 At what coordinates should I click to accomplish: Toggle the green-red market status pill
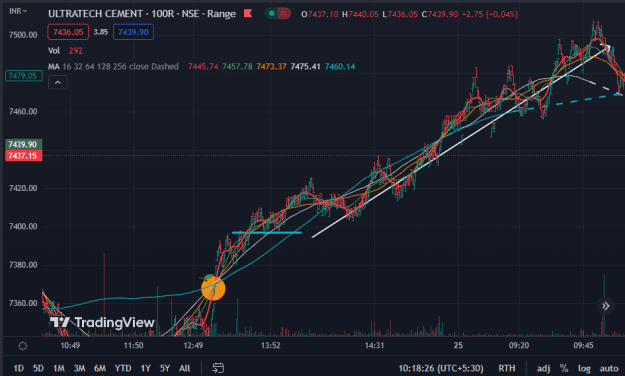pos(278,14)
